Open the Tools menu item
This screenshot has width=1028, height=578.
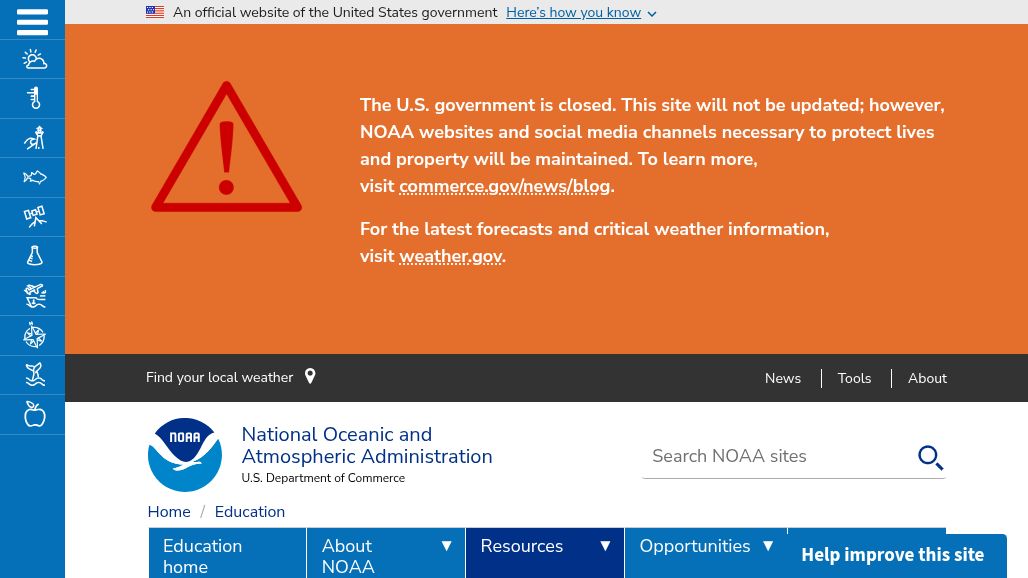pyautogui.click(x=854, y=378)
